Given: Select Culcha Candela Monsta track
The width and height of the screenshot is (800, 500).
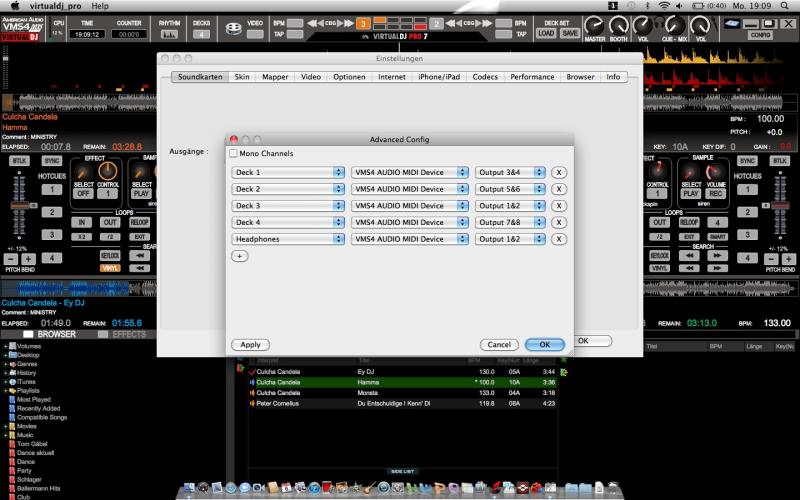Looking at the screenshot, I should (403, 393).
